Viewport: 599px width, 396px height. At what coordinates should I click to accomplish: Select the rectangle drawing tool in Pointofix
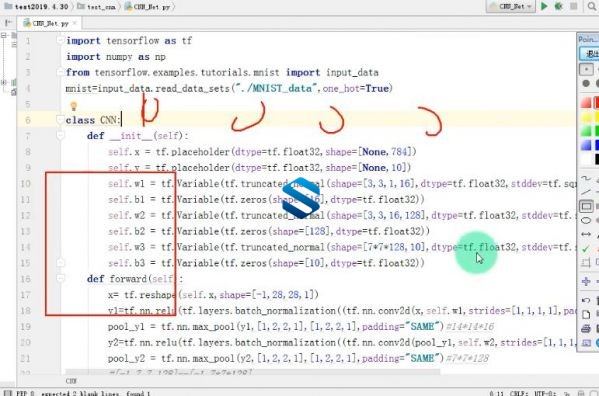pos(586,207)
